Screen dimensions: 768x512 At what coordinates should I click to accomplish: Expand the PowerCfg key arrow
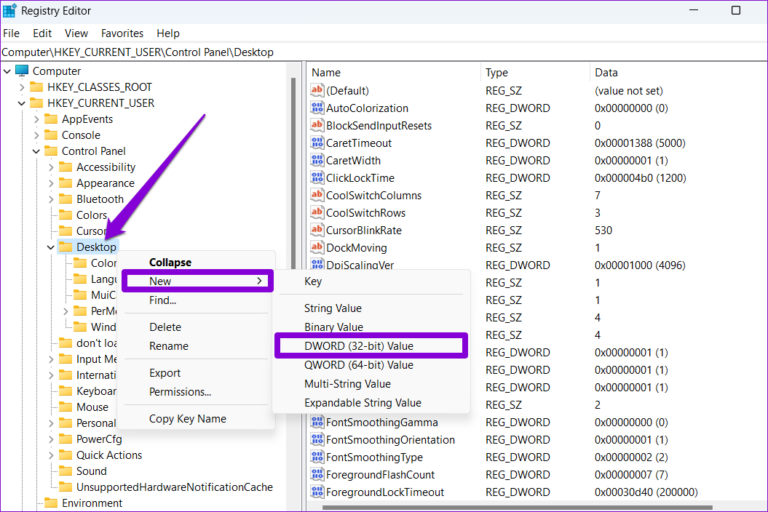click(x=51, y=439)
